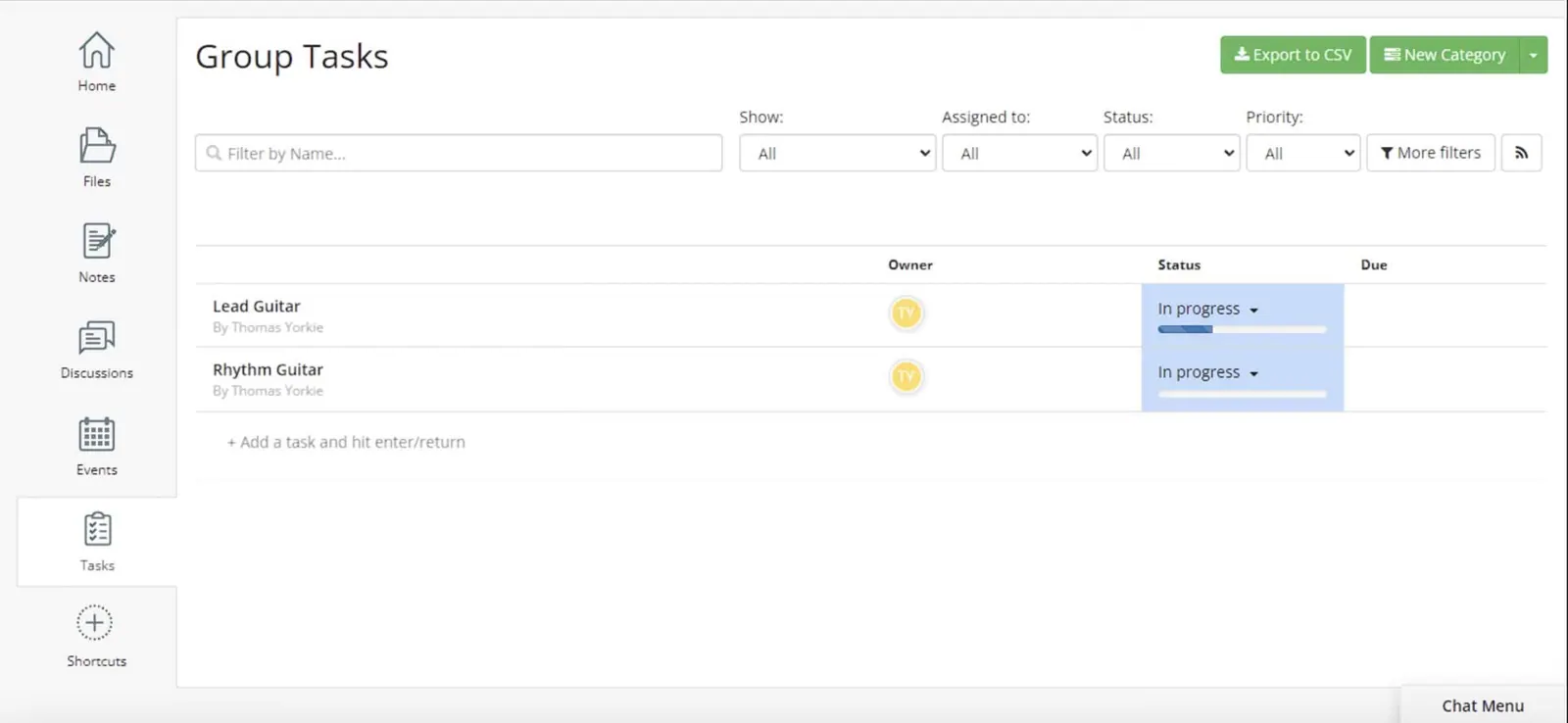This screenshot has height=723, width=1568.
Task: Click the New Category button
Action: pos(1445,55)
